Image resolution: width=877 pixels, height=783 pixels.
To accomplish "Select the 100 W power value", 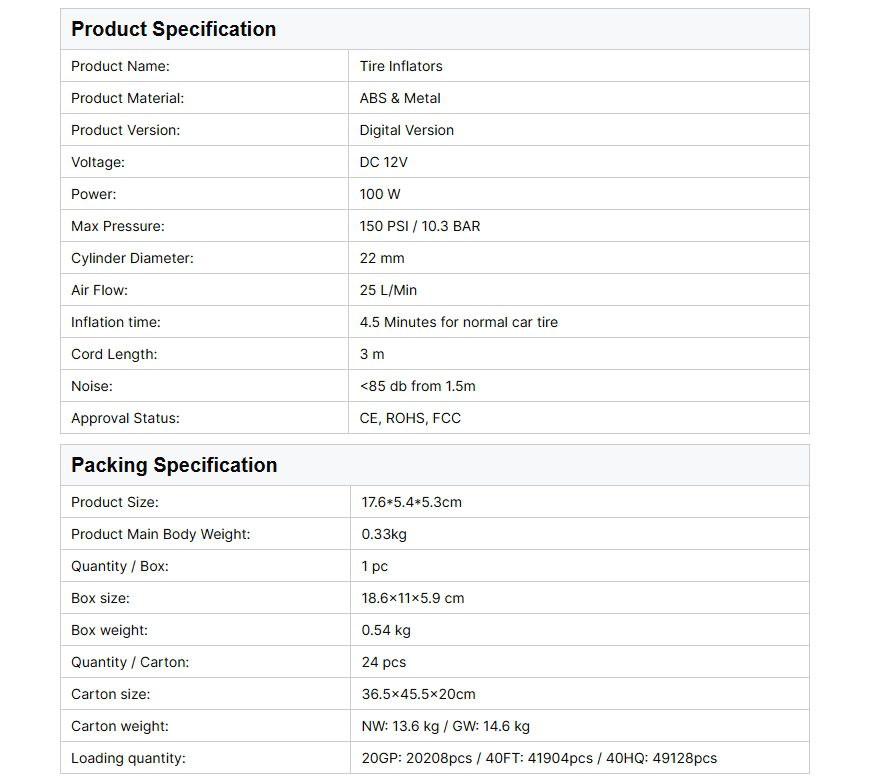I will tap(380, 194).
